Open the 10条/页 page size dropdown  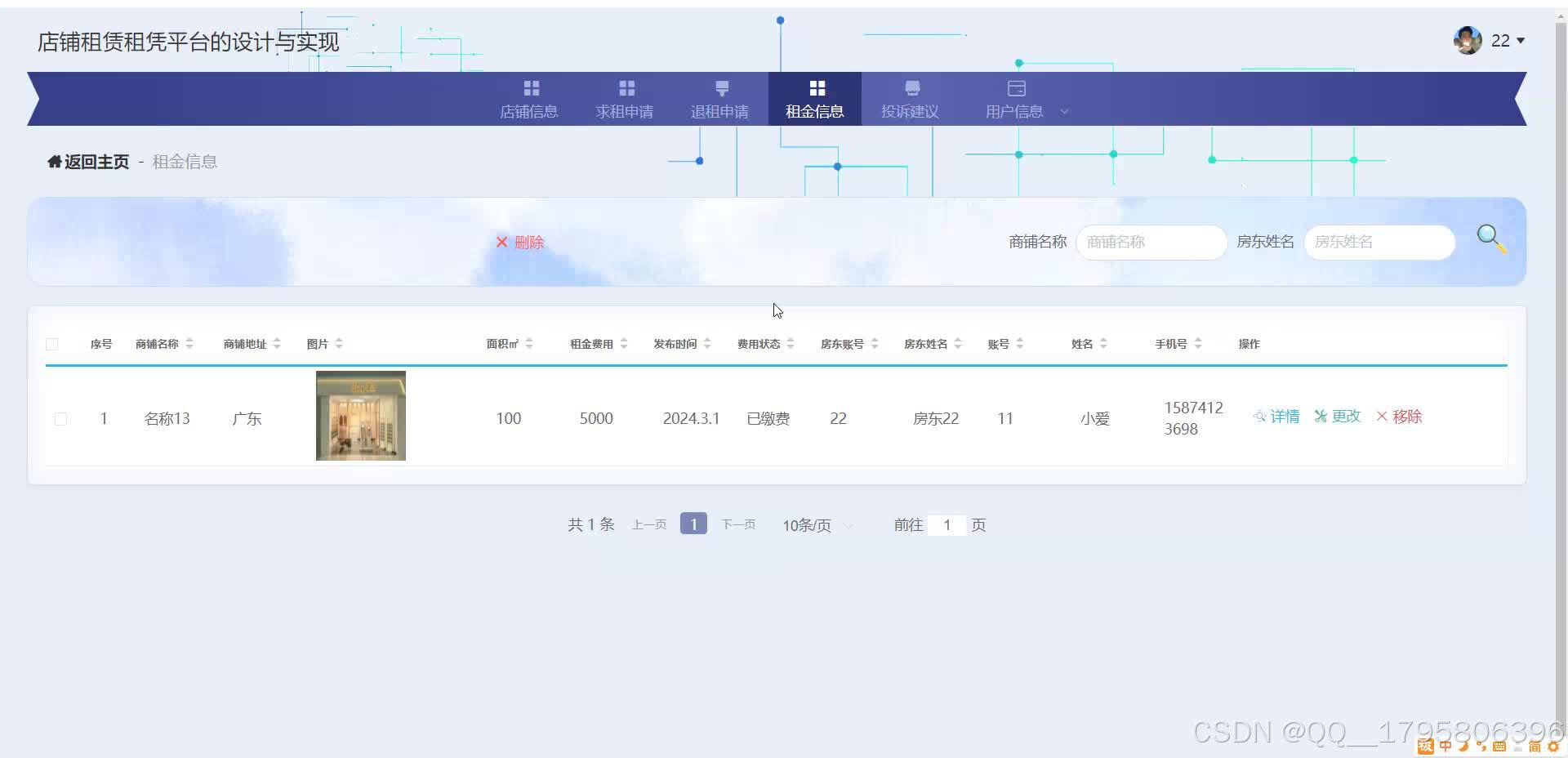[818, 525]
